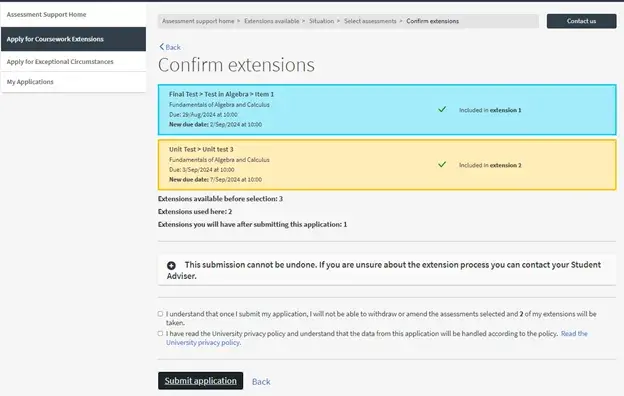Image resolution: width=624 pixels, height=396 pixels.
Task: Open the Situation breadcrumb
Action: point(322,21)
